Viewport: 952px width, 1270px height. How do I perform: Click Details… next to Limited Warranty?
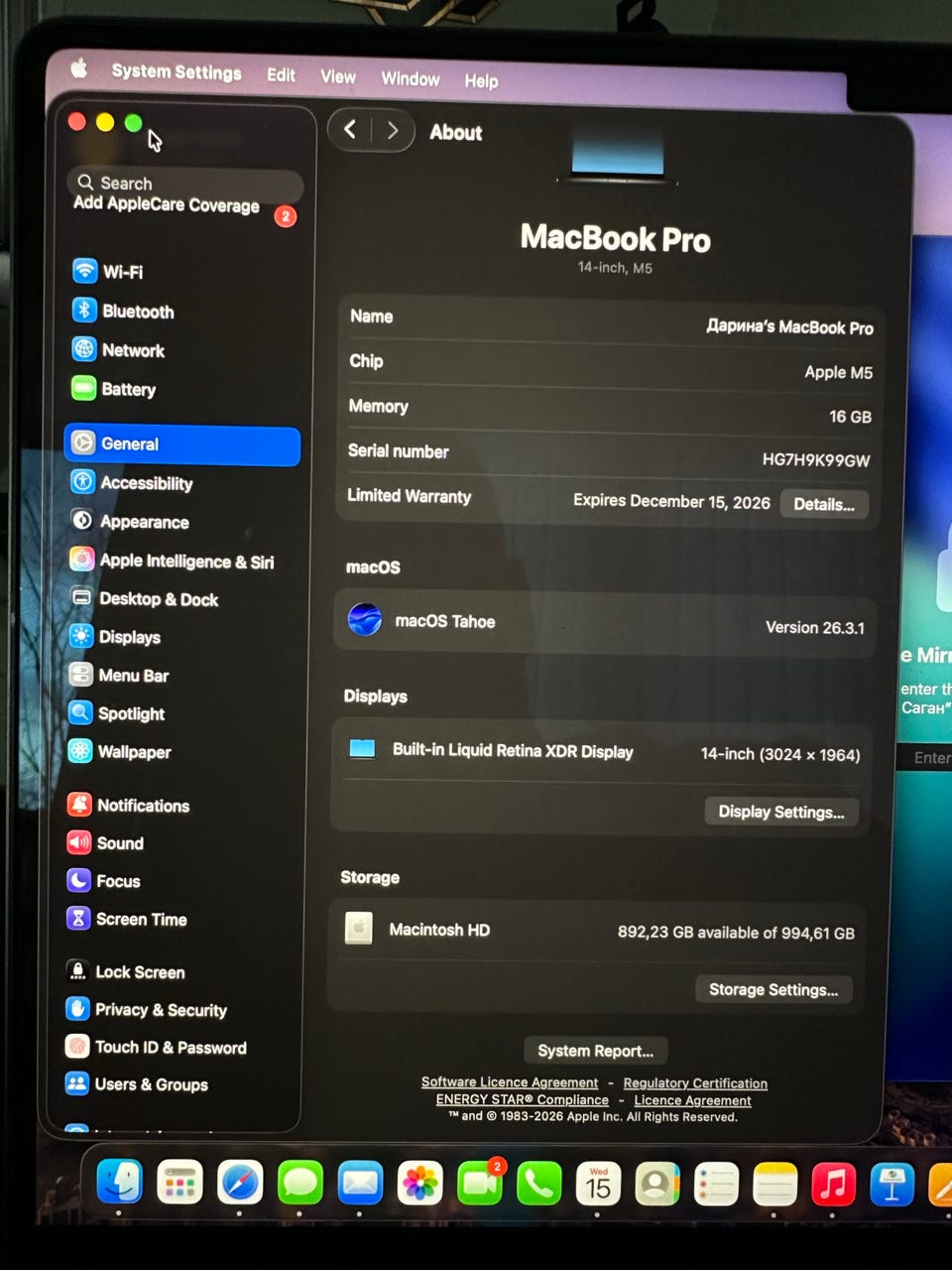[823, 504]
